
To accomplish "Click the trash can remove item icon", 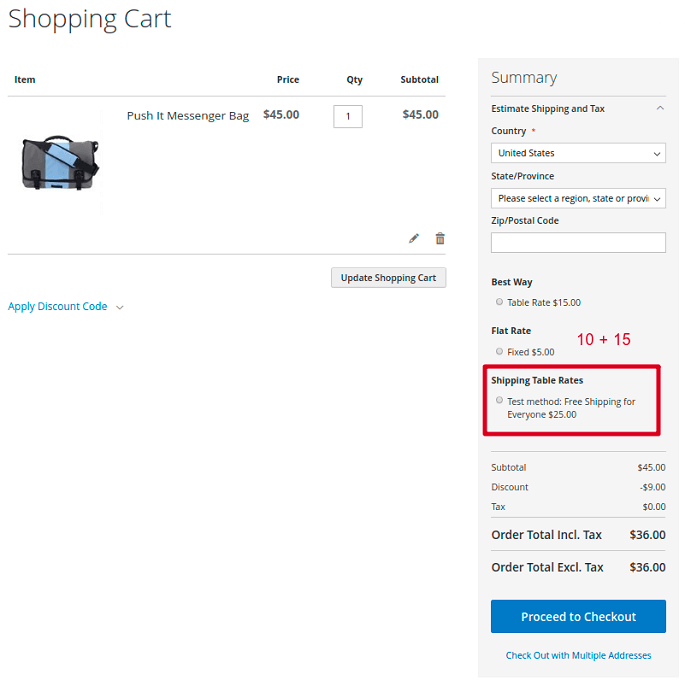I will click(x=440, y=238).
